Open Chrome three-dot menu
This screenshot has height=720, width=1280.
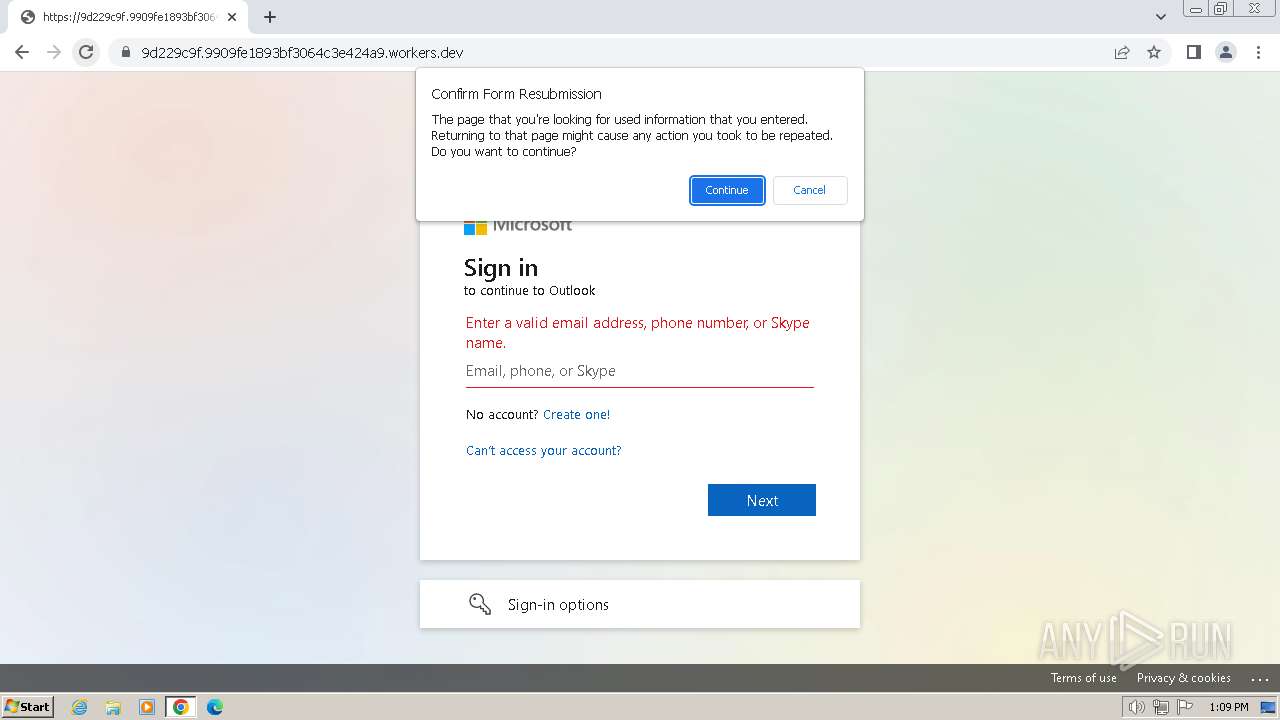pos(1258,52)
